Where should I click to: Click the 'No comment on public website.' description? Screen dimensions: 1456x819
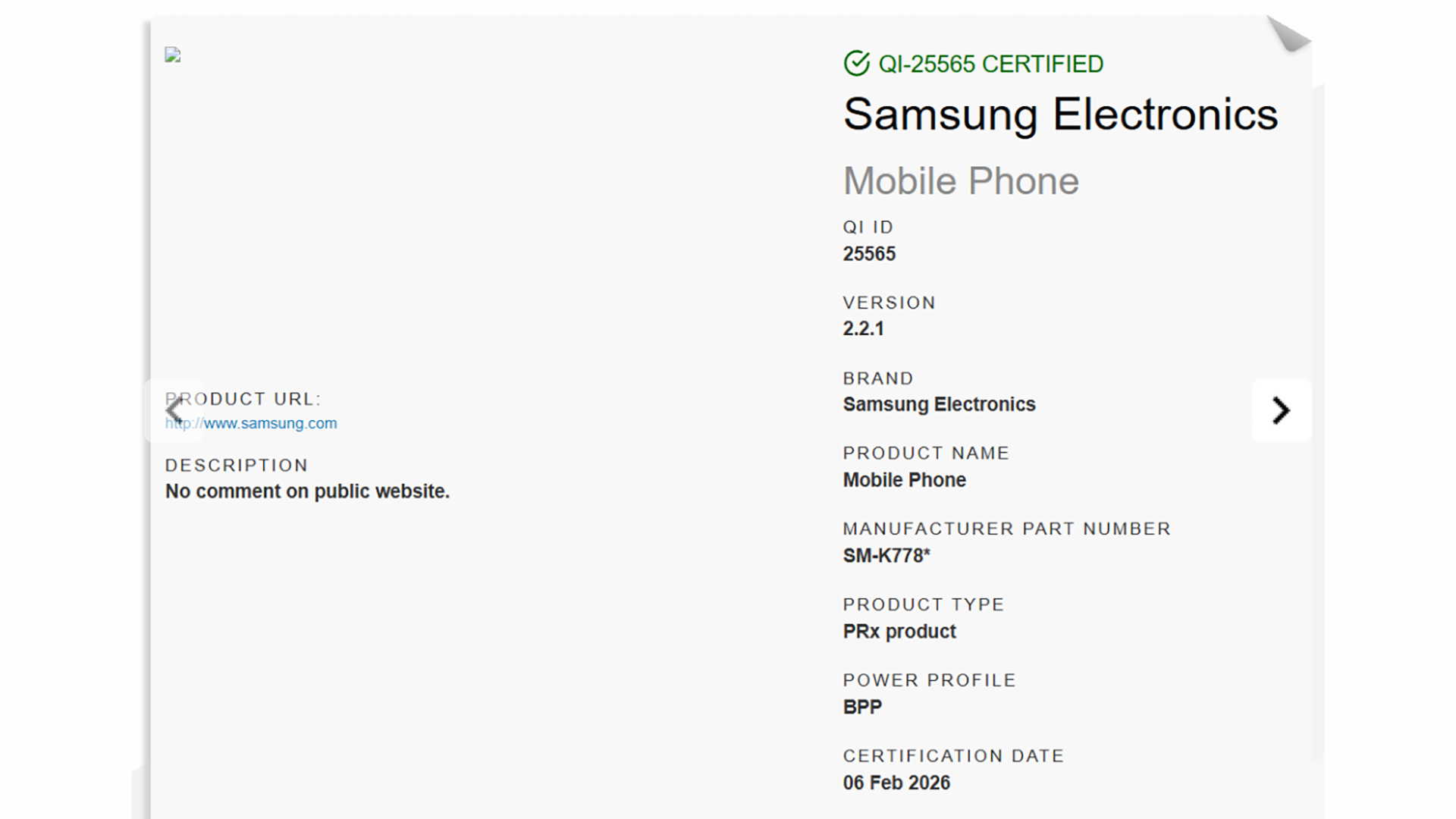click(x=307, y=491)
